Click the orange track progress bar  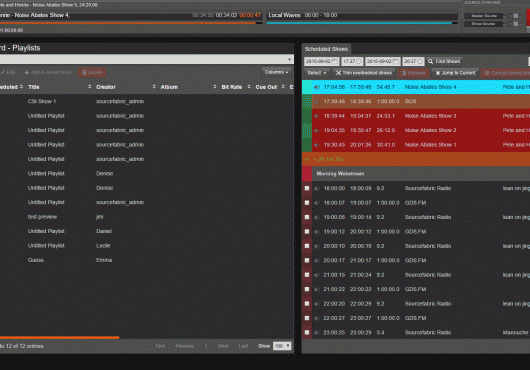pyautogui.click(x=131, y=23)
